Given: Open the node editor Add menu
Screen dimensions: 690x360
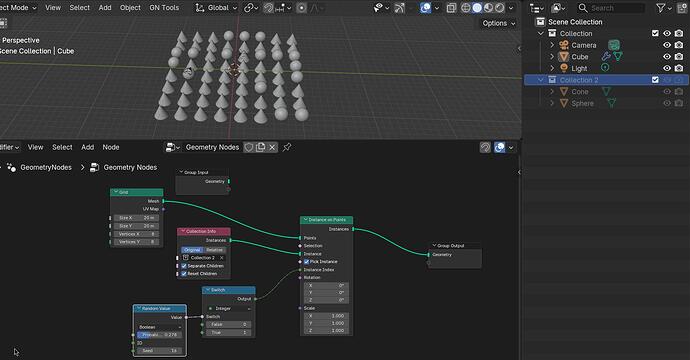Looking at the screenshot, I should 88,147.
